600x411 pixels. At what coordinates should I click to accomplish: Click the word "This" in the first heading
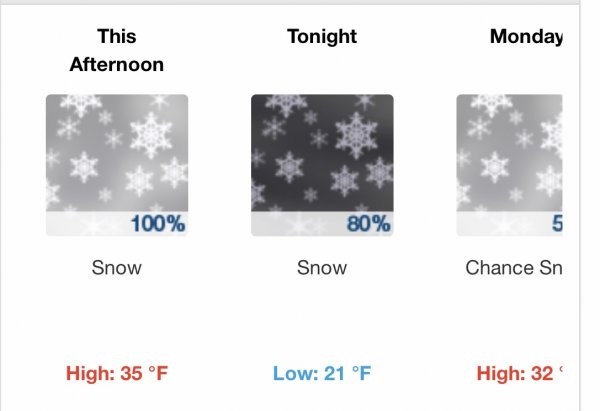click(117, 37)
